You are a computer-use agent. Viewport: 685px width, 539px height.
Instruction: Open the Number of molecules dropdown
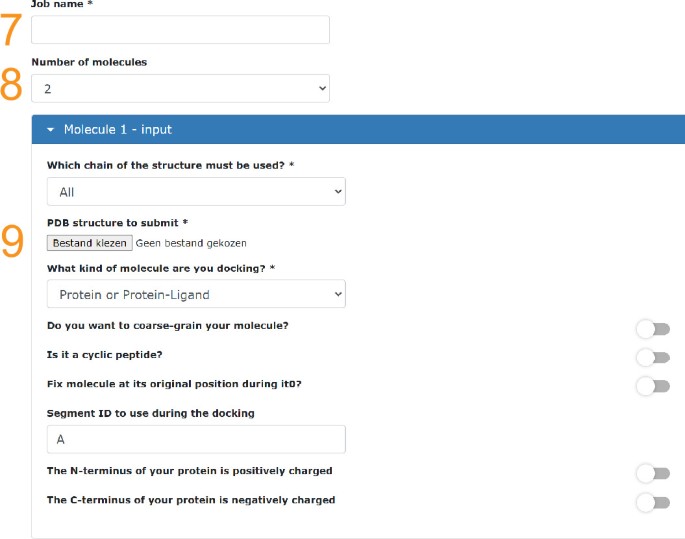point(180,89)
